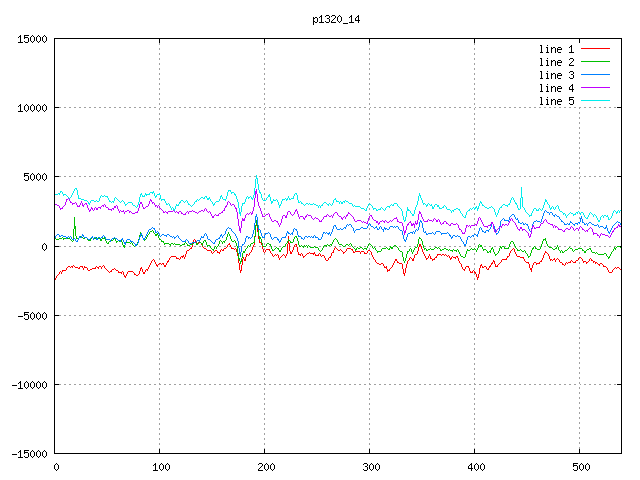Image resolution: width=640 pixels, height=480 pixels.
Task: Toggle the line 3 legend entry
Action: pos(556,75)
